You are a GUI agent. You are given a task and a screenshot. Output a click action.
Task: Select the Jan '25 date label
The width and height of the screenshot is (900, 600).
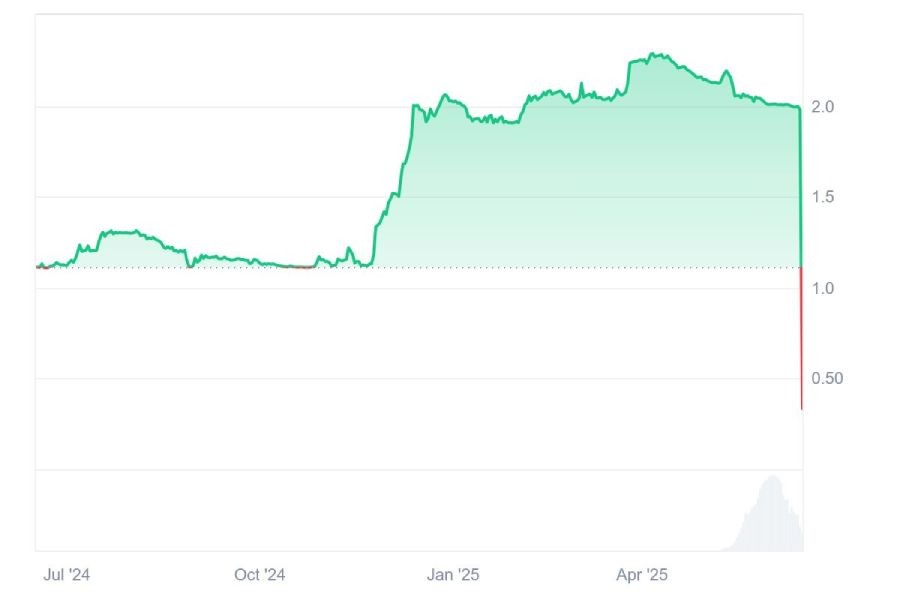[x=453, y=575]
